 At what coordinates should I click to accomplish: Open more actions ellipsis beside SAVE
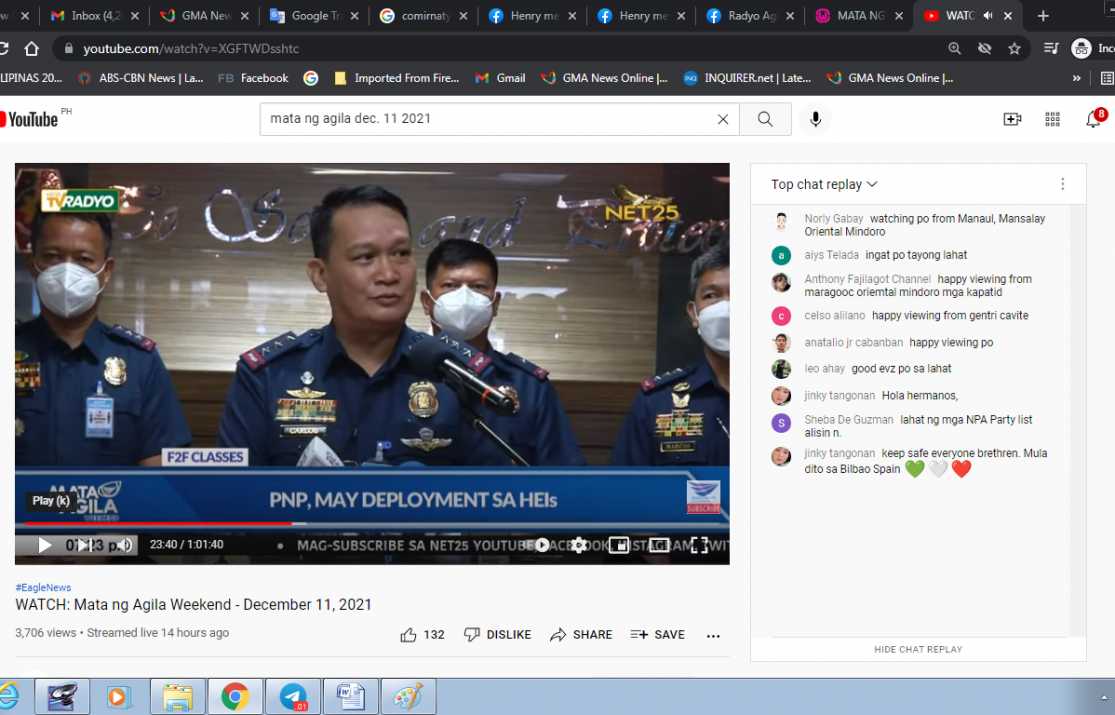pyautogui.click(x=713, y=635)
